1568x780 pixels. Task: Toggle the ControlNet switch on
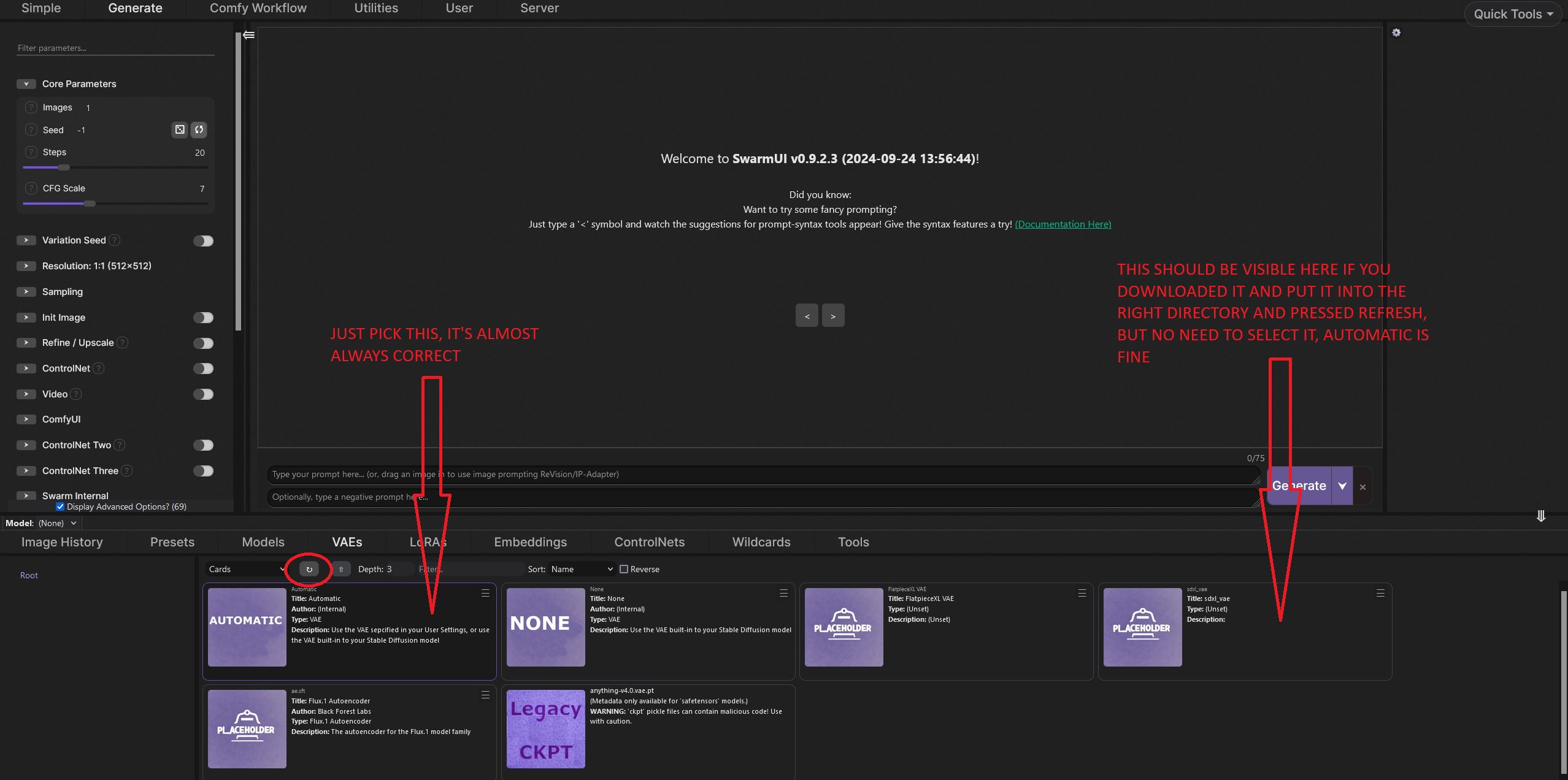(x=203, y=369)
